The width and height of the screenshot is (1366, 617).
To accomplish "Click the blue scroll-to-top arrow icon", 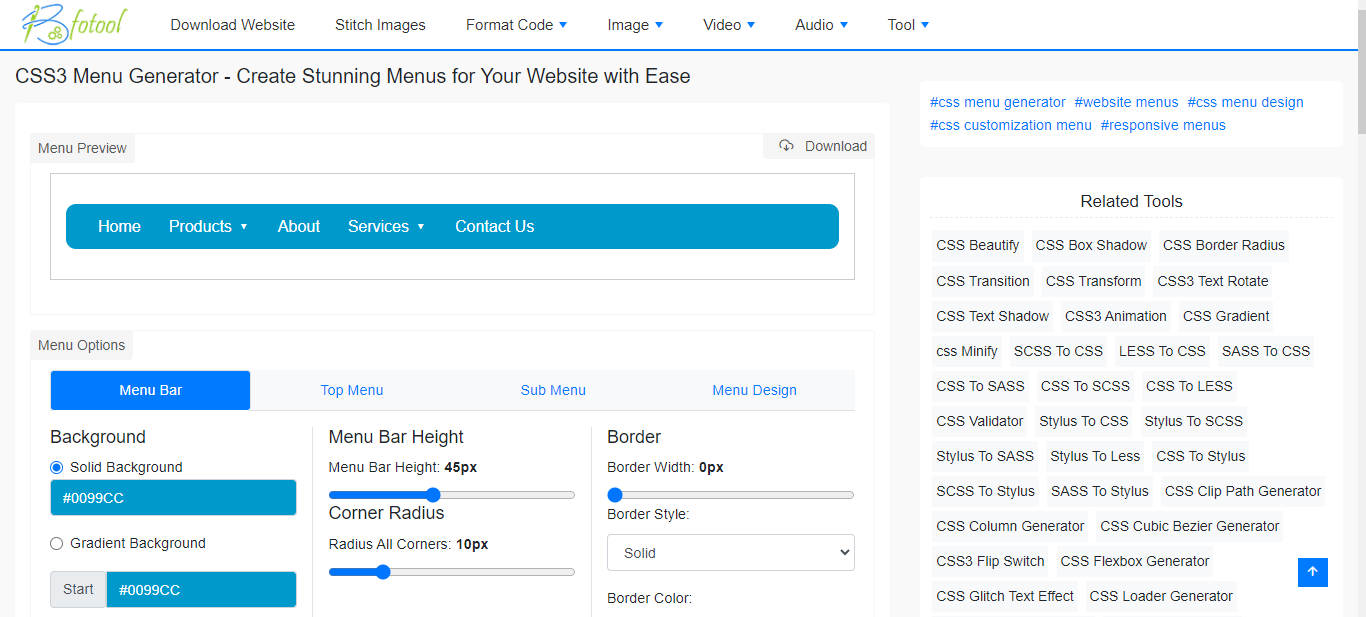I will click(1312, 572).
